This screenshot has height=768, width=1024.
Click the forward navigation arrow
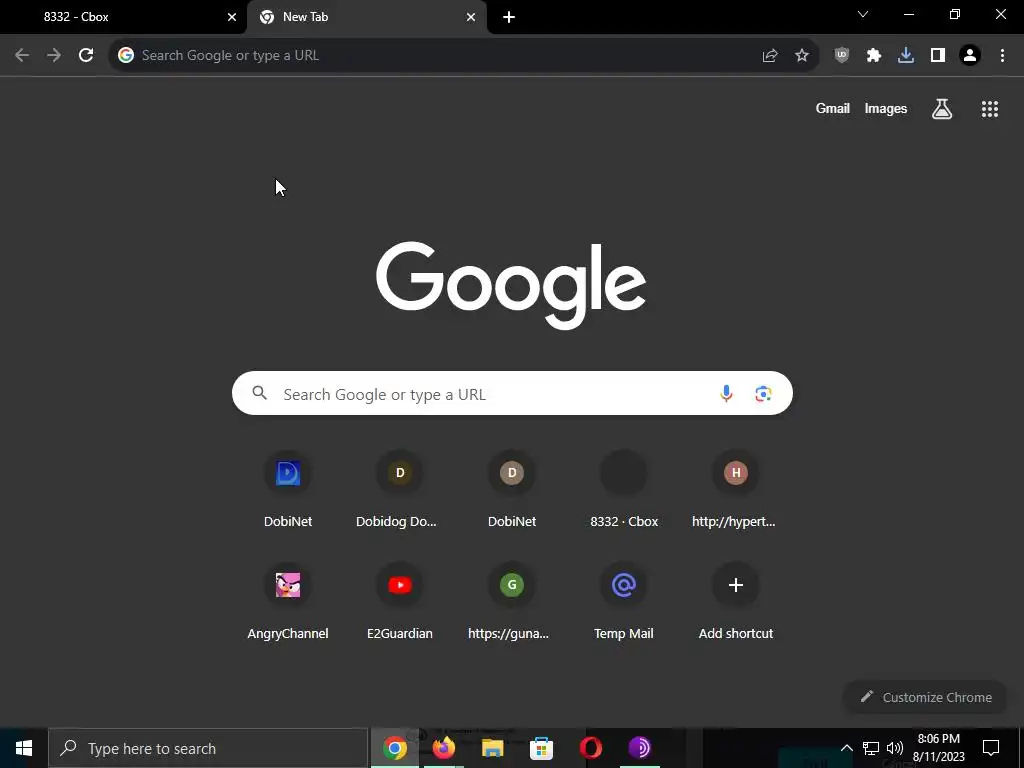point(54,56)
